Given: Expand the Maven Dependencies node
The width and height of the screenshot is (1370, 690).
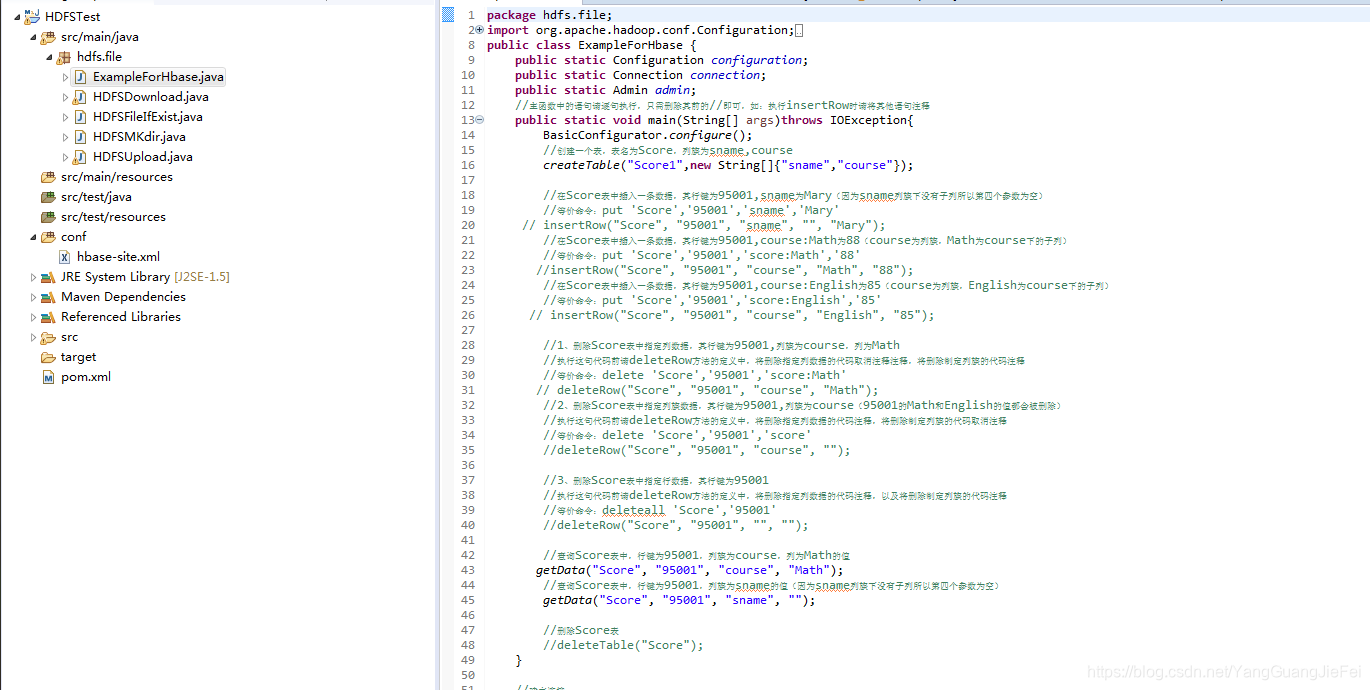Looking at the screenshot, I should click(33, 297).
